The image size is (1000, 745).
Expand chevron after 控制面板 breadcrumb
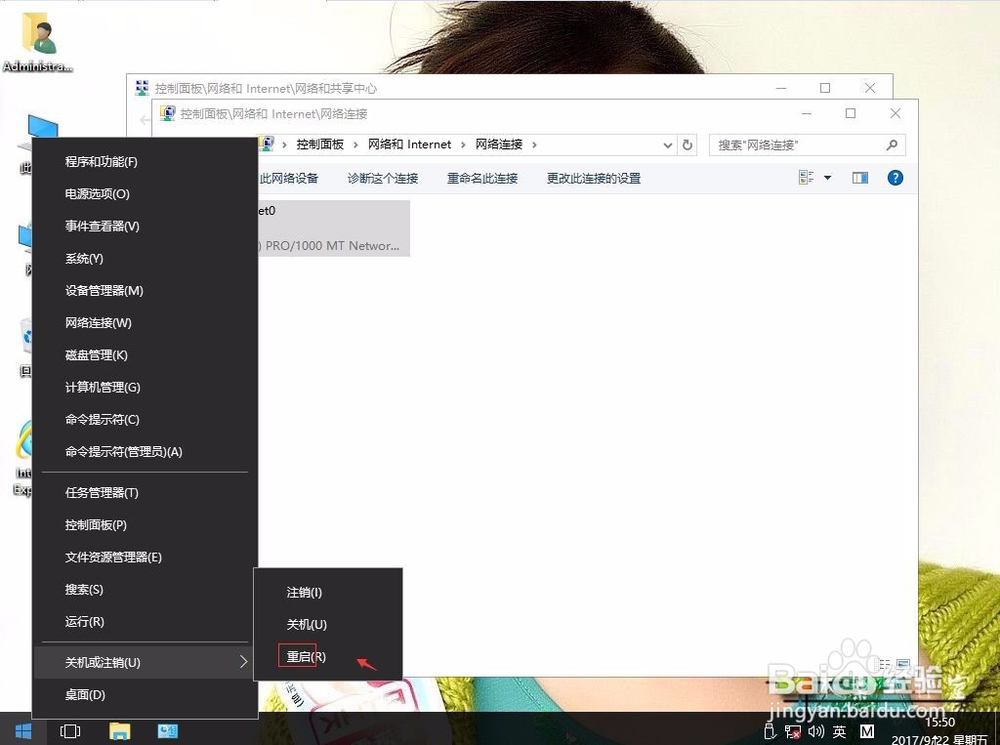tap(355, 145)
